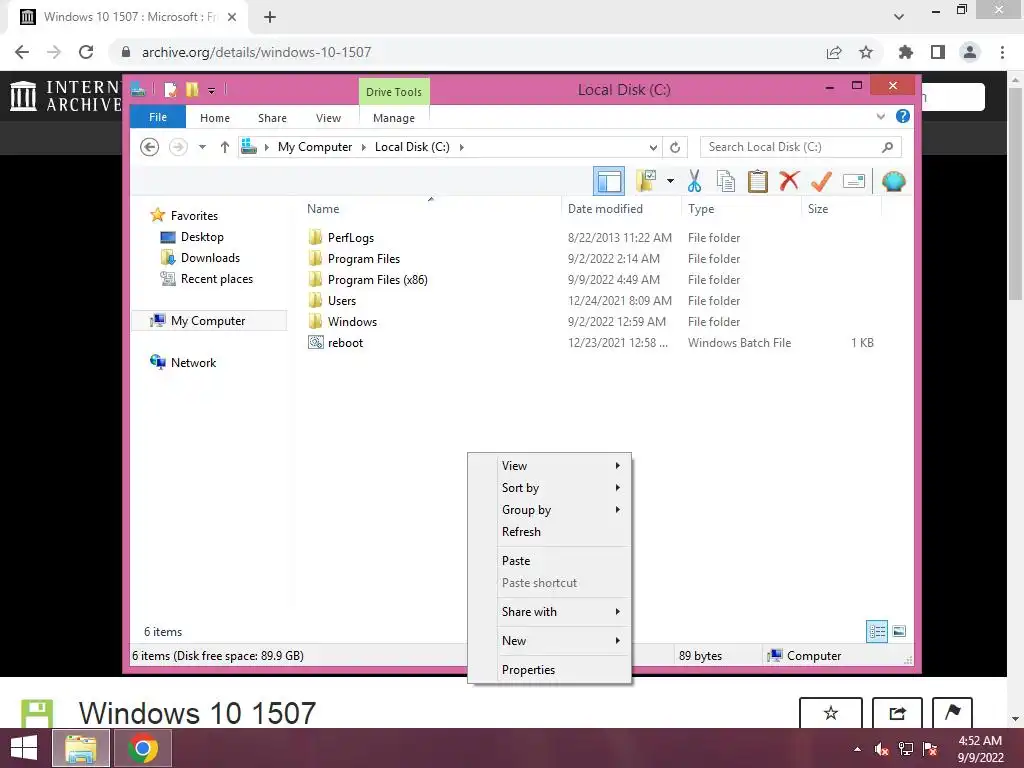This screenshot has height=768, width=1024.
Task: Sort by the Type column header
Action: (x=741, y=209)
